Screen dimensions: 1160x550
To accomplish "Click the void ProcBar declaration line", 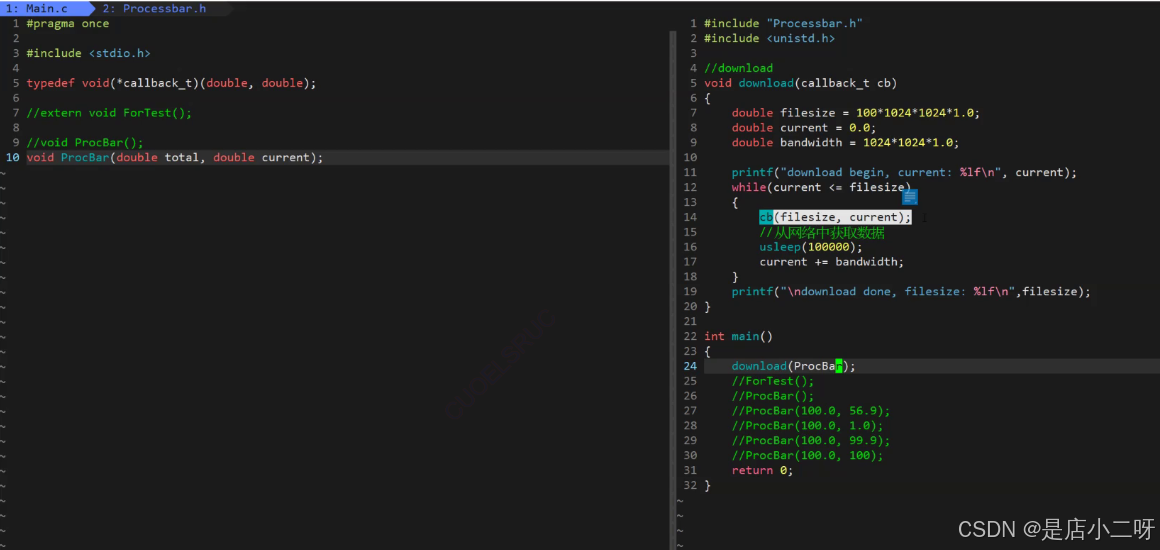I will click(175, 158).
